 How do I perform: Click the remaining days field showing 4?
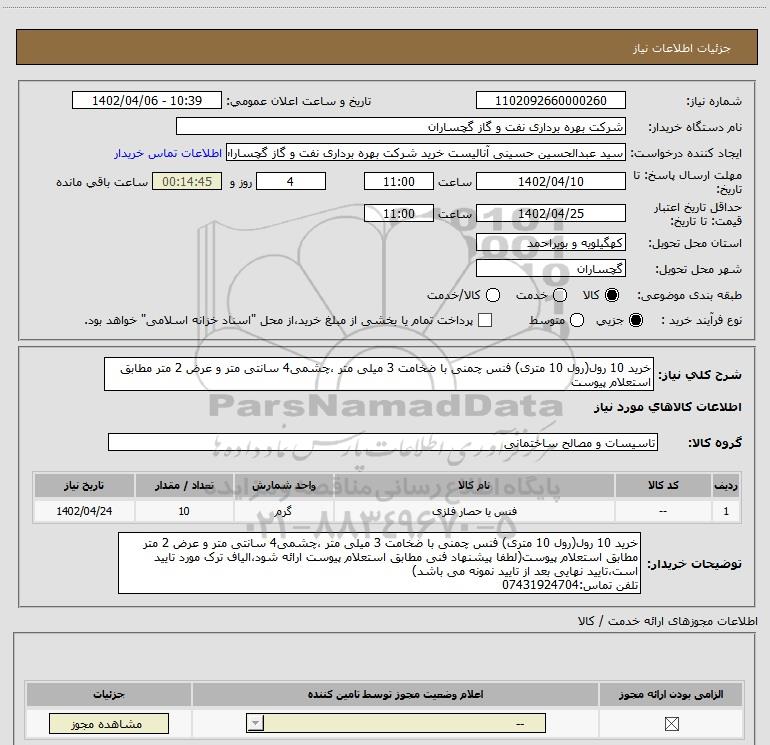(291, 181)
